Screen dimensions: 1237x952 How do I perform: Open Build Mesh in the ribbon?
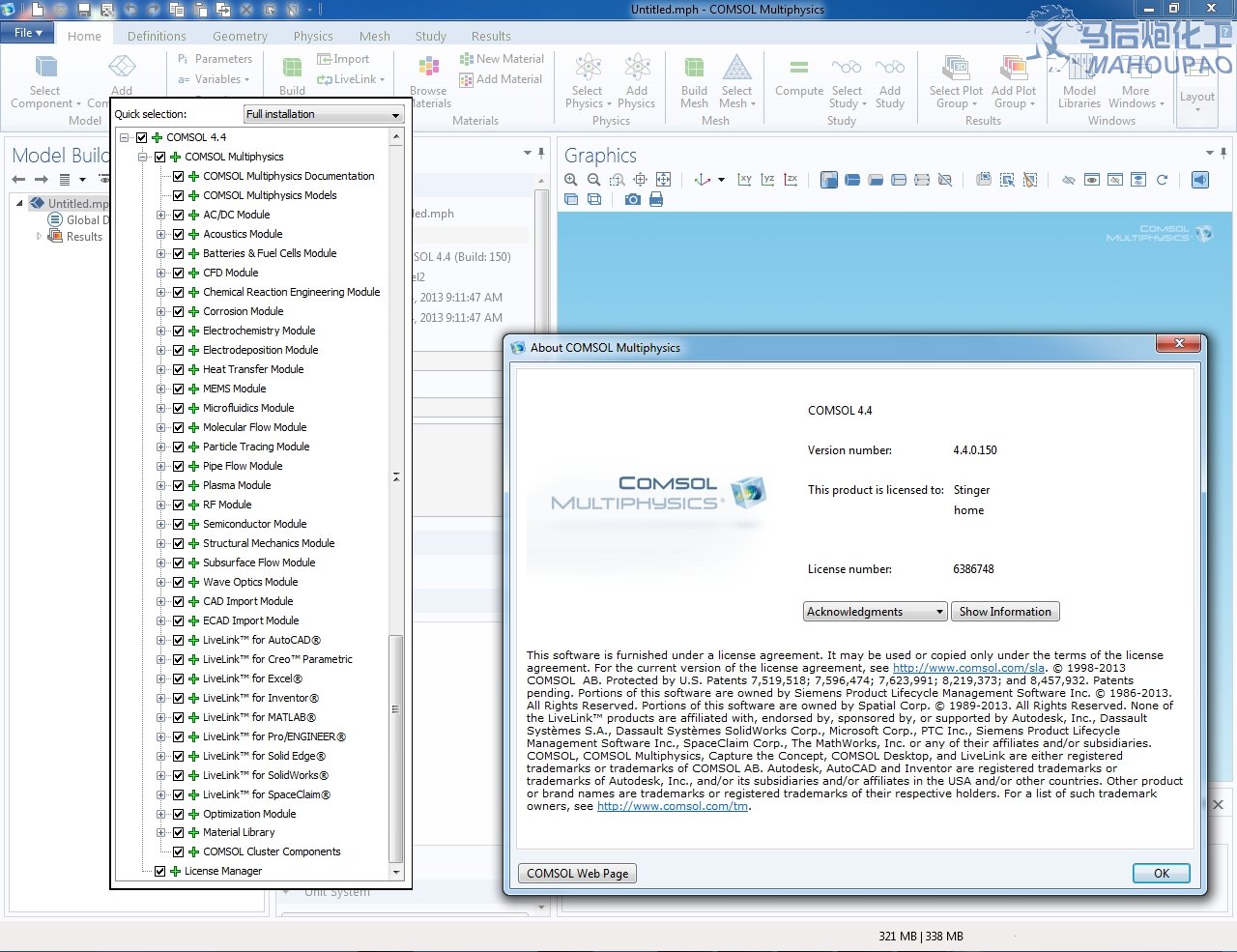point(694,81)
